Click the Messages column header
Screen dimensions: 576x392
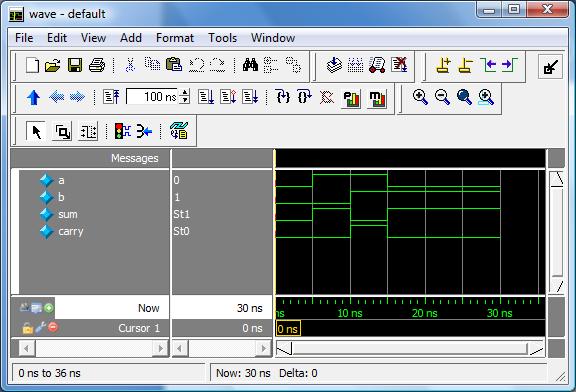click(x=135, y=158)
